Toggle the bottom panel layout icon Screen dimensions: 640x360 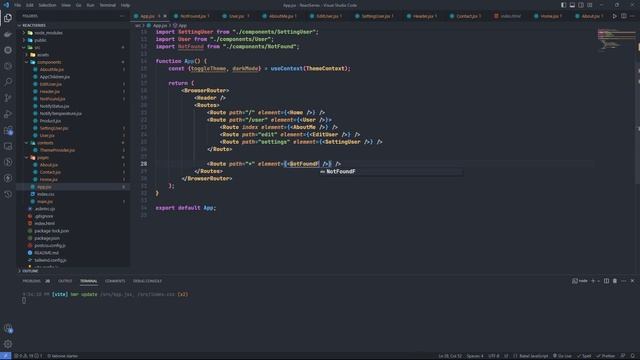[572, 5]
